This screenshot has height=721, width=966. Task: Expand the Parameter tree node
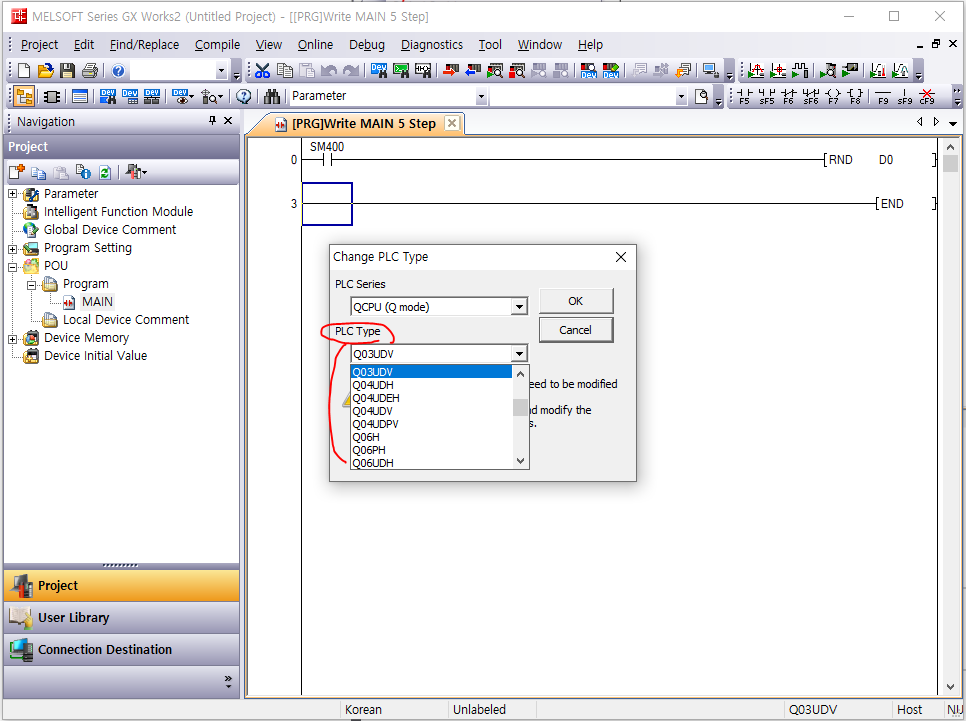pos(12,193)
